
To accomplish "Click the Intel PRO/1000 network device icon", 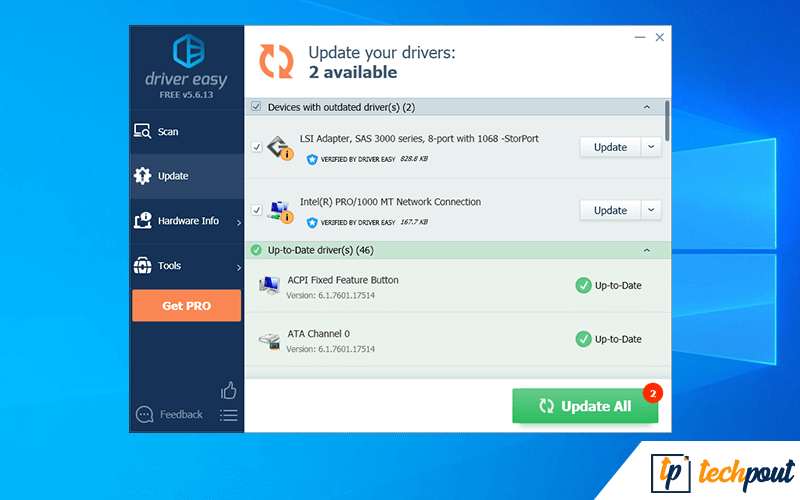I will point(278,210).
